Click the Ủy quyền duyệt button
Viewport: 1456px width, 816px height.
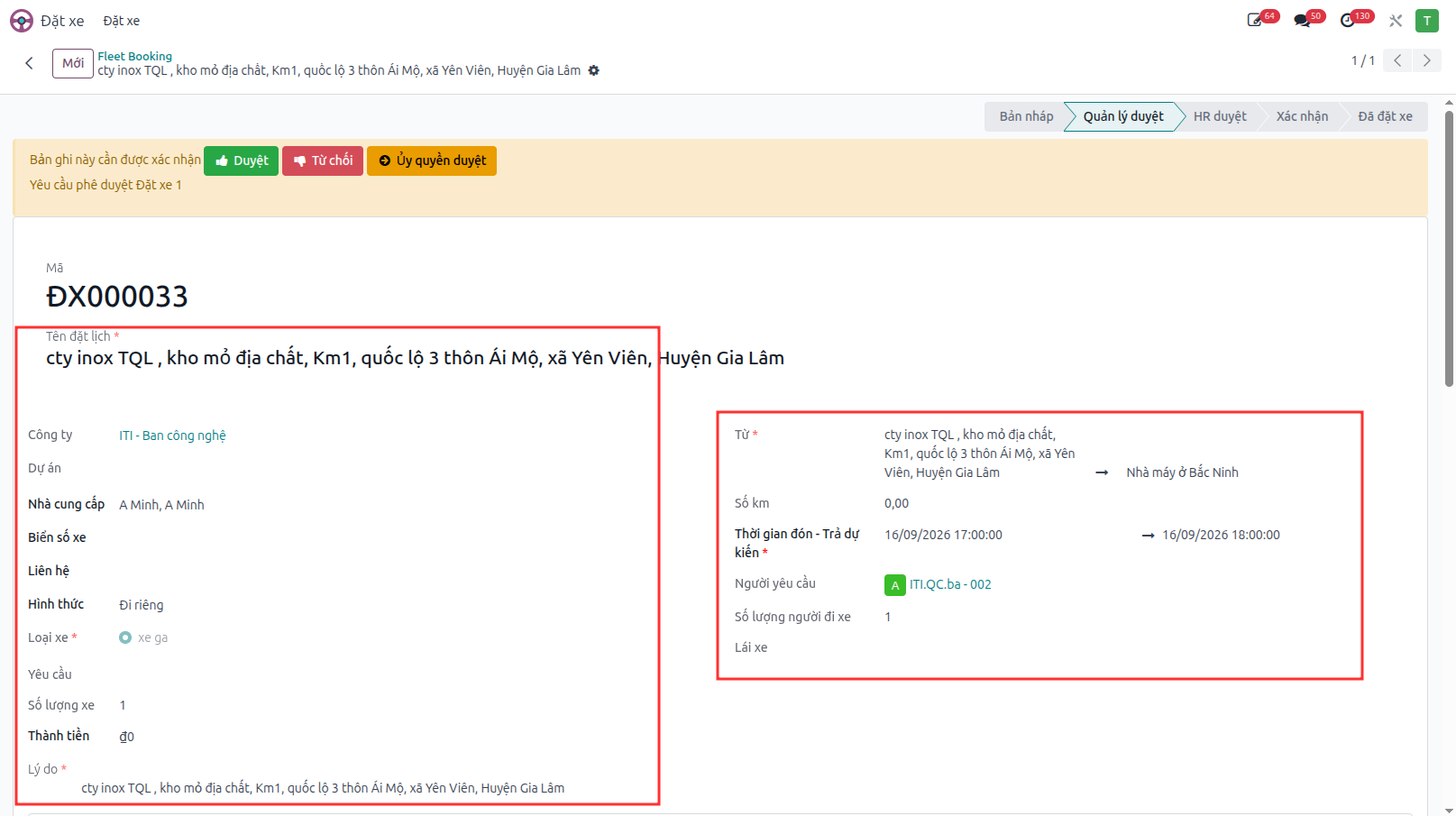tap(432, 160)
